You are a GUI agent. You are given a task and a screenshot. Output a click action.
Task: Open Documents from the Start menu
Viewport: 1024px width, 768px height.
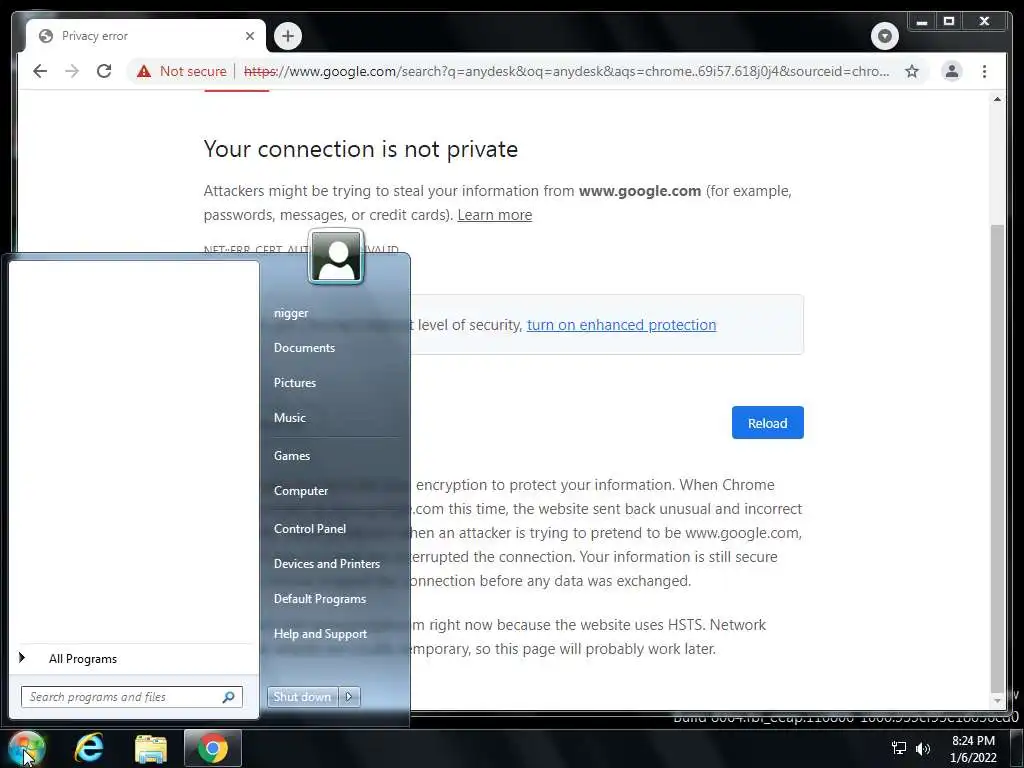pyautogui.click(x=304, y=348)
